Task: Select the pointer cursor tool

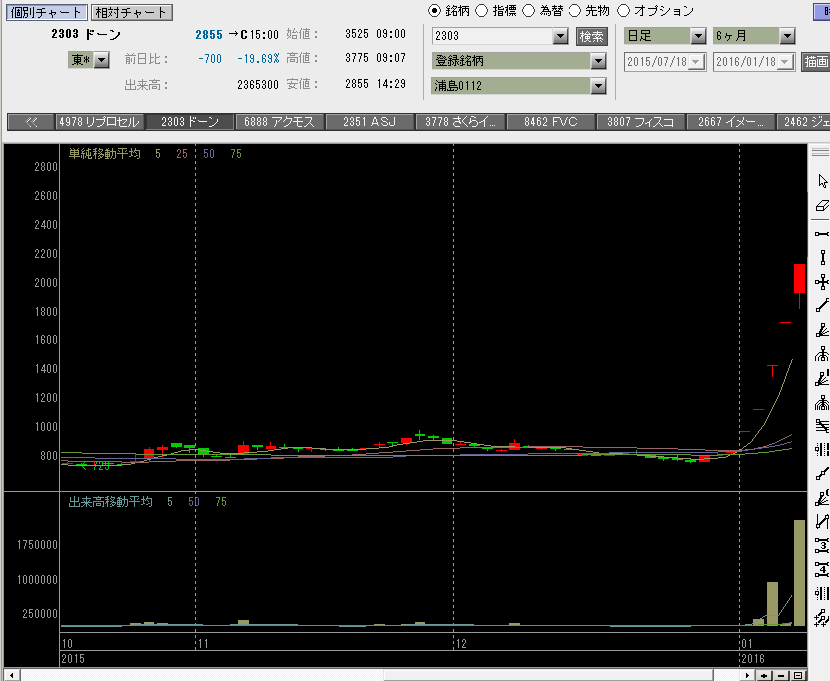Action: click(822, 181)
